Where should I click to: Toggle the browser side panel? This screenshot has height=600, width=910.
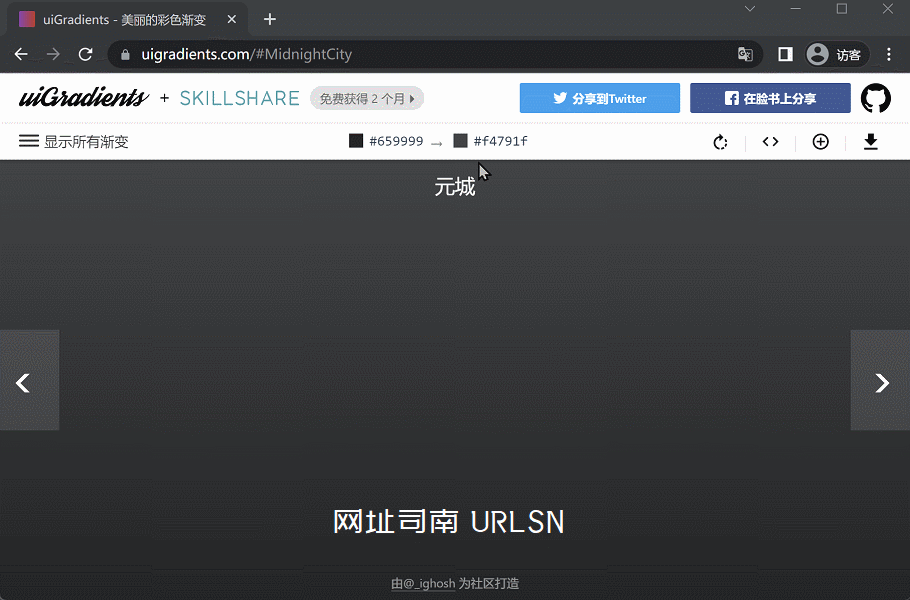tap(785, 55)
